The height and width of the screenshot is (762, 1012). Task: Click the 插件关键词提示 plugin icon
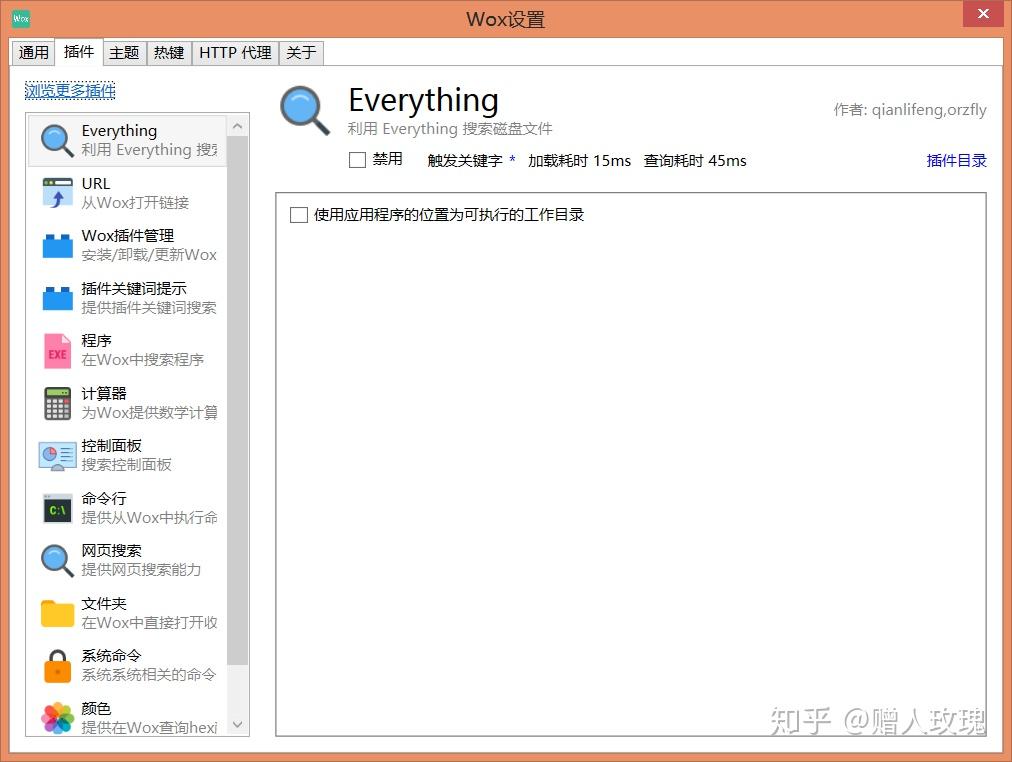click(x=55, y=297)
